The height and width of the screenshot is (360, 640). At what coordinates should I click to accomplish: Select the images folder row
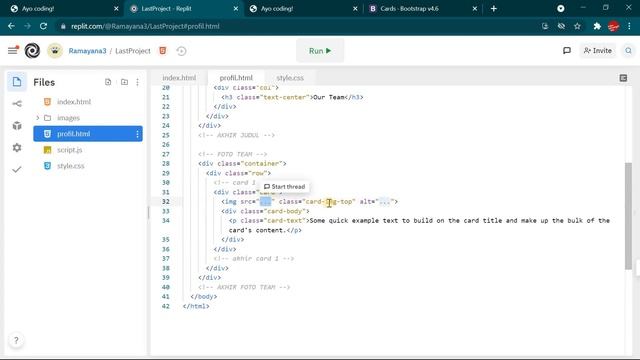coord(88,118)
